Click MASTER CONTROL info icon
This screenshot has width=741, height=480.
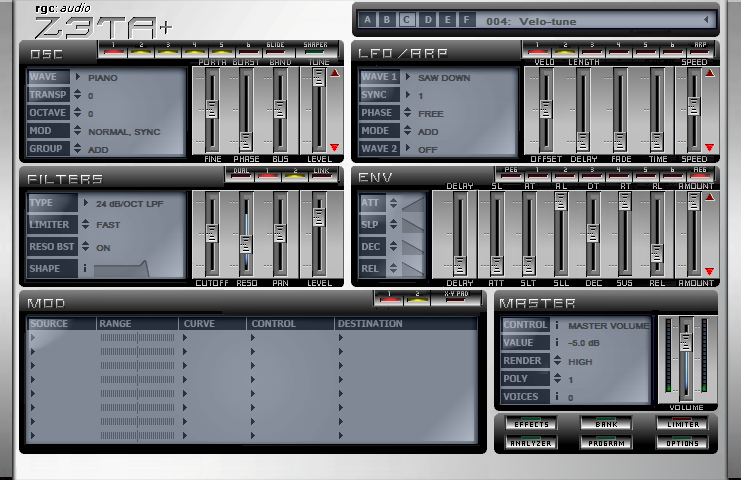(557, 325)
